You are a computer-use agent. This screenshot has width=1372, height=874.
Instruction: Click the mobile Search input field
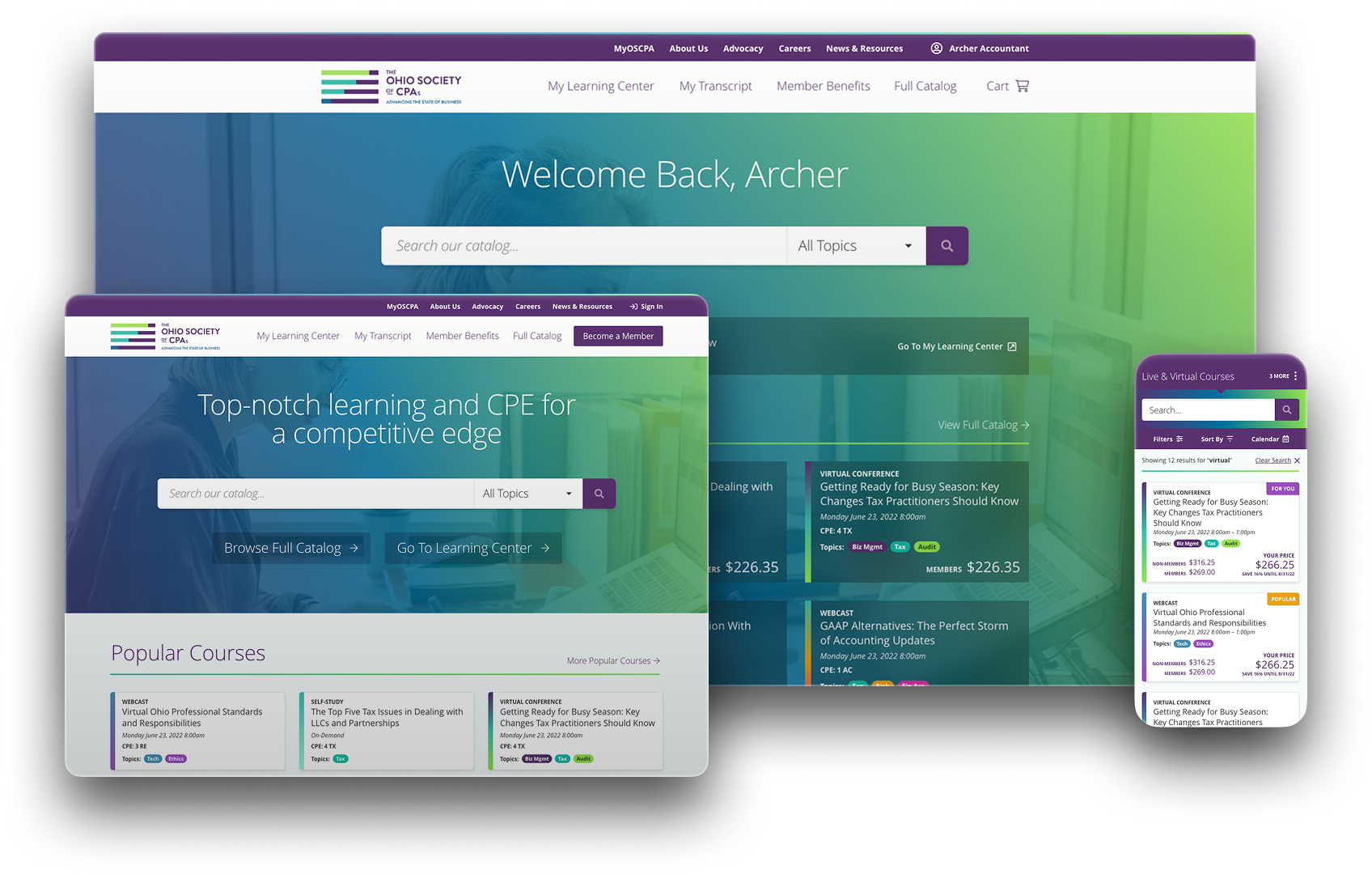(1207, 410)
